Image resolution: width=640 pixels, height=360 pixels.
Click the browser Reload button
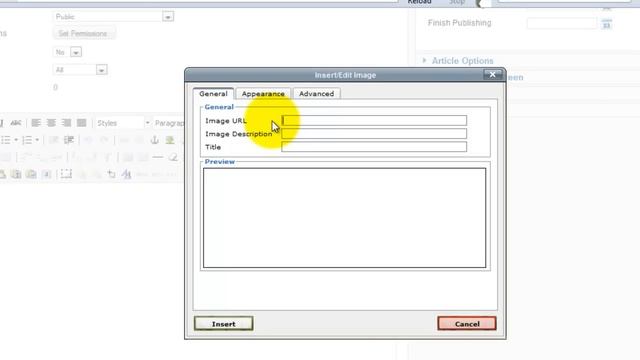(x=419, y=2)
